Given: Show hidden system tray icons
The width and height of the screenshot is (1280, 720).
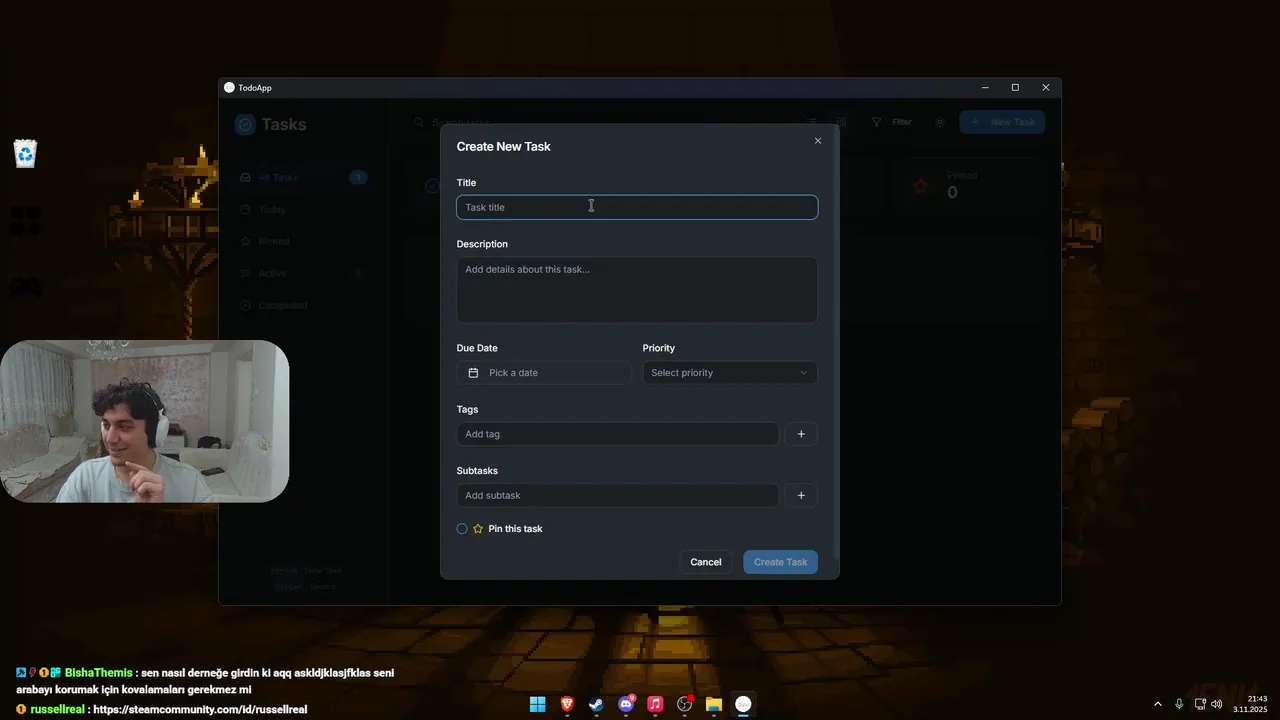Looking at the screenshot, I should pyautogui.click(x=1158, y=704).
